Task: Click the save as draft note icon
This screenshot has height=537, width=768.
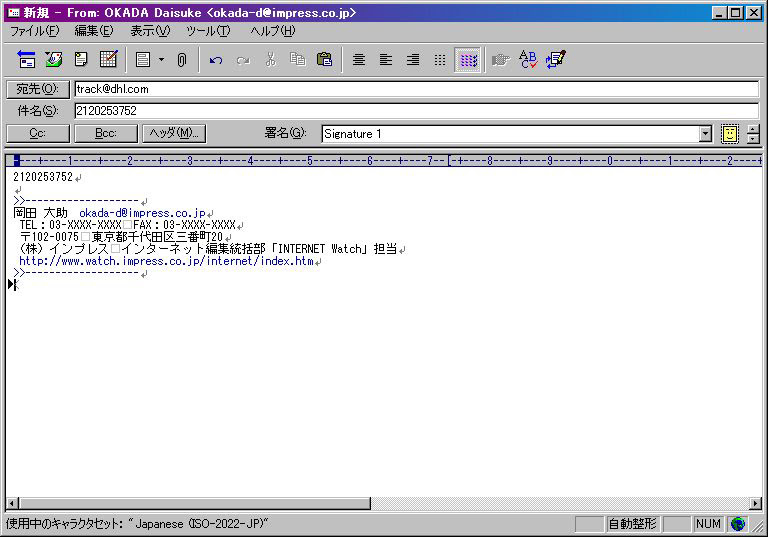Action: tap(81, 60)
